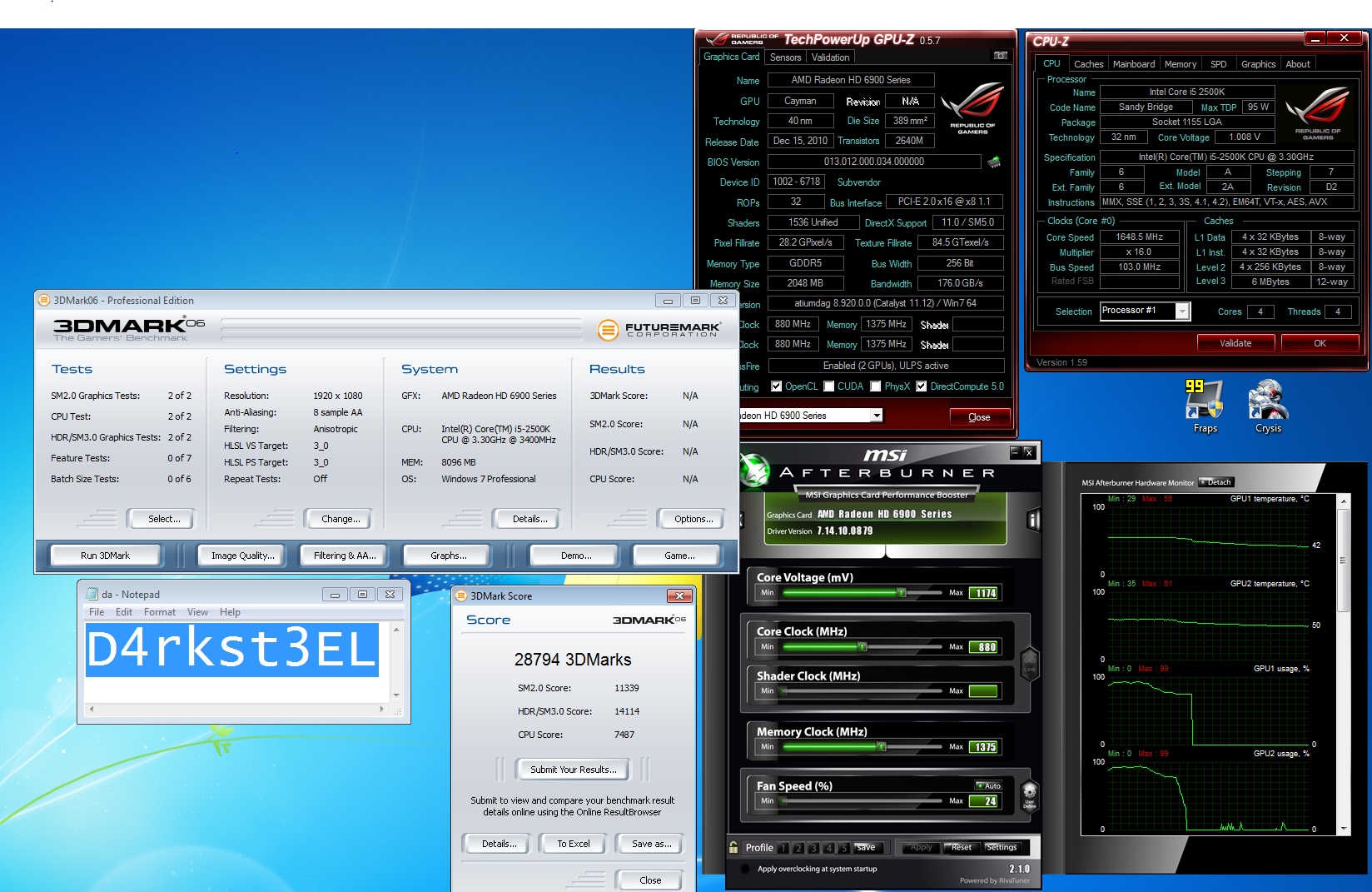Open the SPD tab in CPU-Z
The image size is (1372, 892).
point(1218,64)
